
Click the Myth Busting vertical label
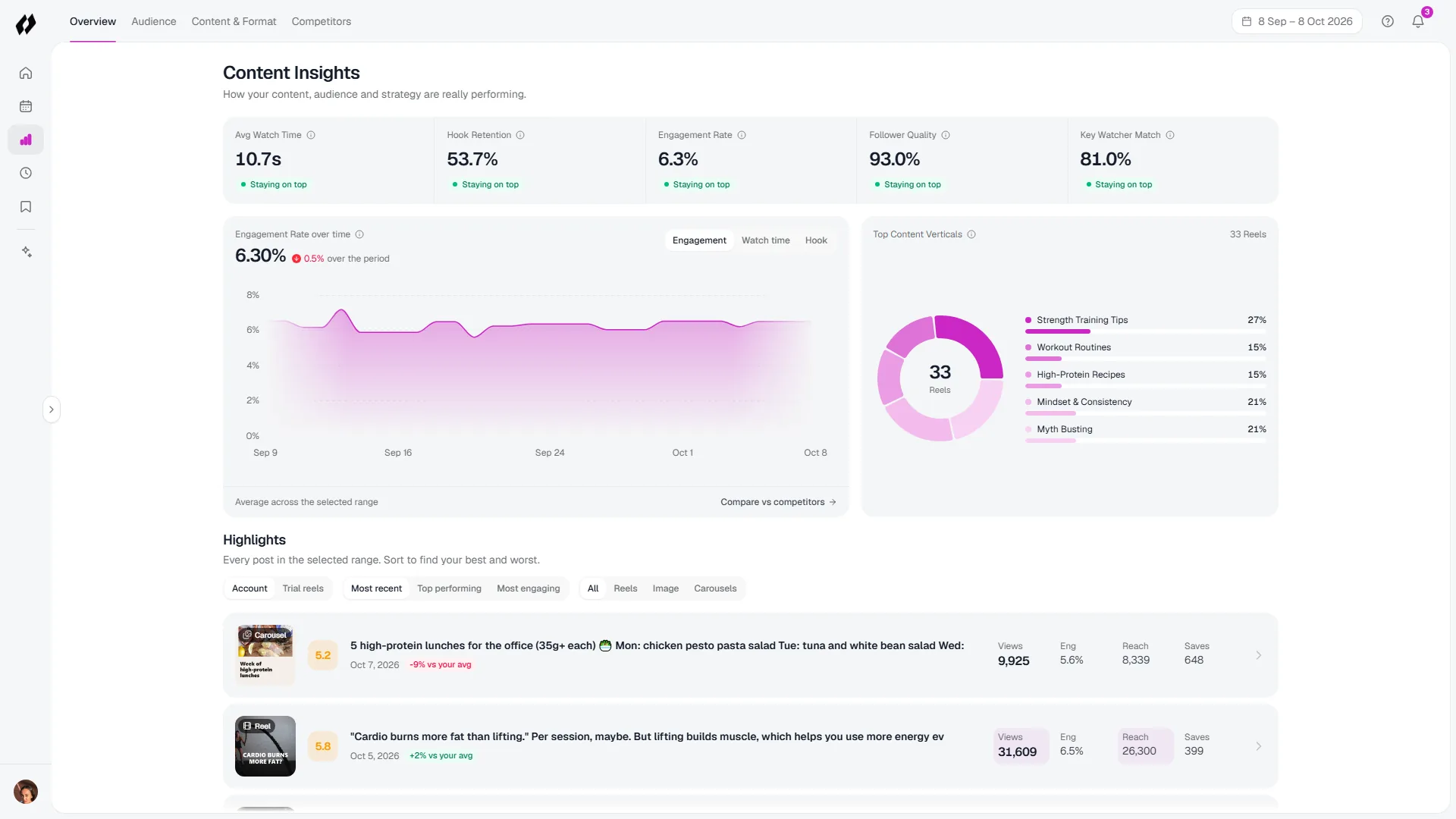1065,429
